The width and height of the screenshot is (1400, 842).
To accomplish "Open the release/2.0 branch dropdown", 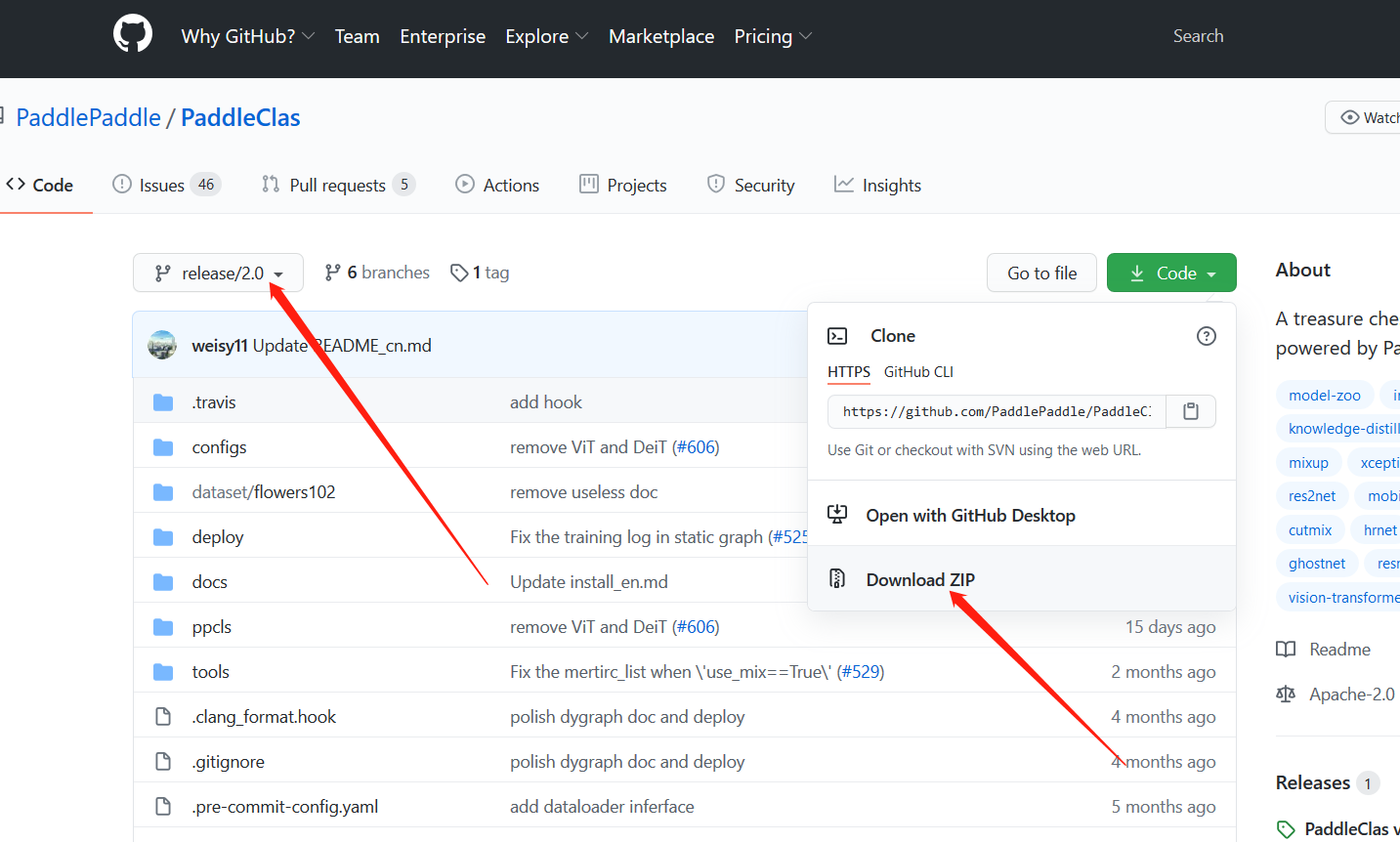I will click(x=218, y=273).
